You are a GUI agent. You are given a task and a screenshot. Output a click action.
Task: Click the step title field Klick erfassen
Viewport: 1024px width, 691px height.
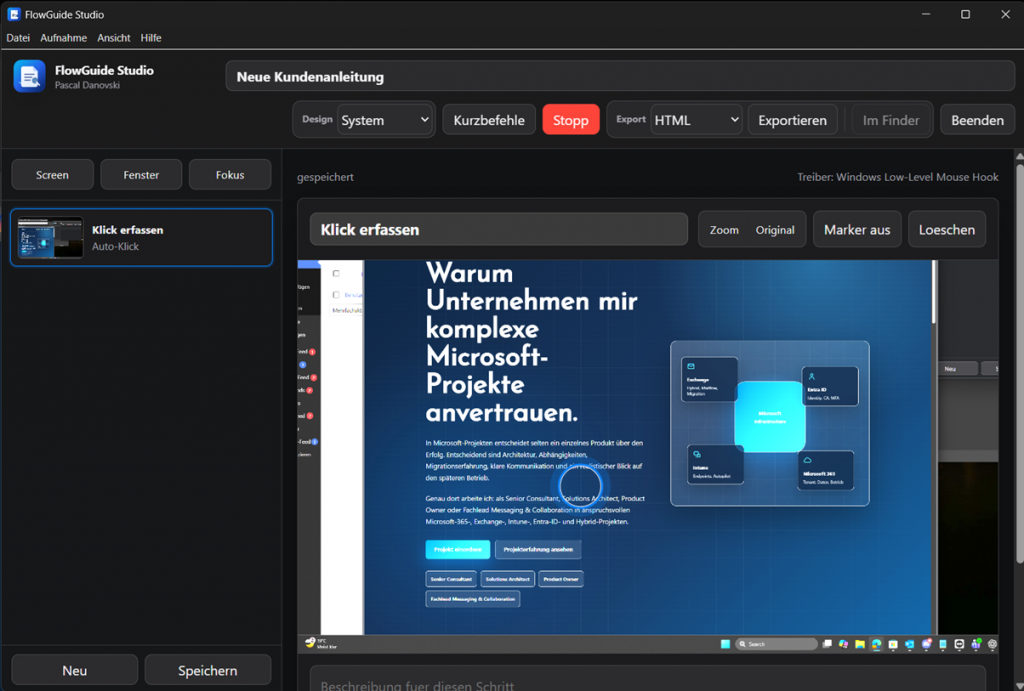(499, 229)
